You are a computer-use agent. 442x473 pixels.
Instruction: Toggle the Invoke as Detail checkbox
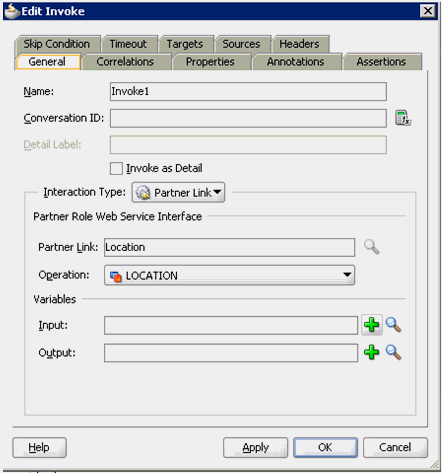(116, 168)
